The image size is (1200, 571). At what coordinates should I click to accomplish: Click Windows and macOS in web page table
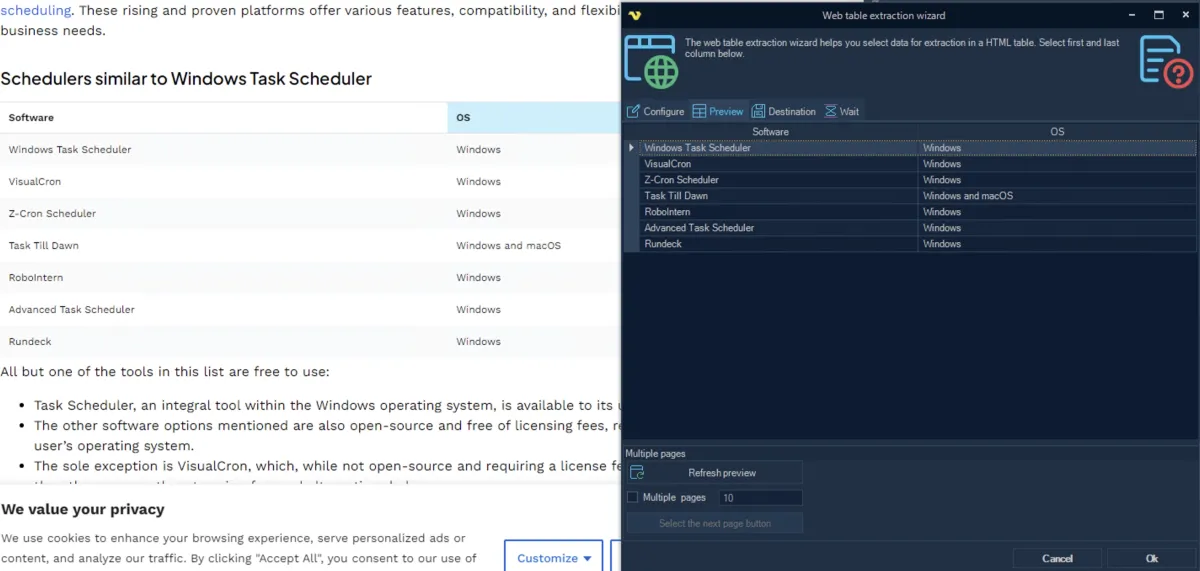[x=509, y=246]
